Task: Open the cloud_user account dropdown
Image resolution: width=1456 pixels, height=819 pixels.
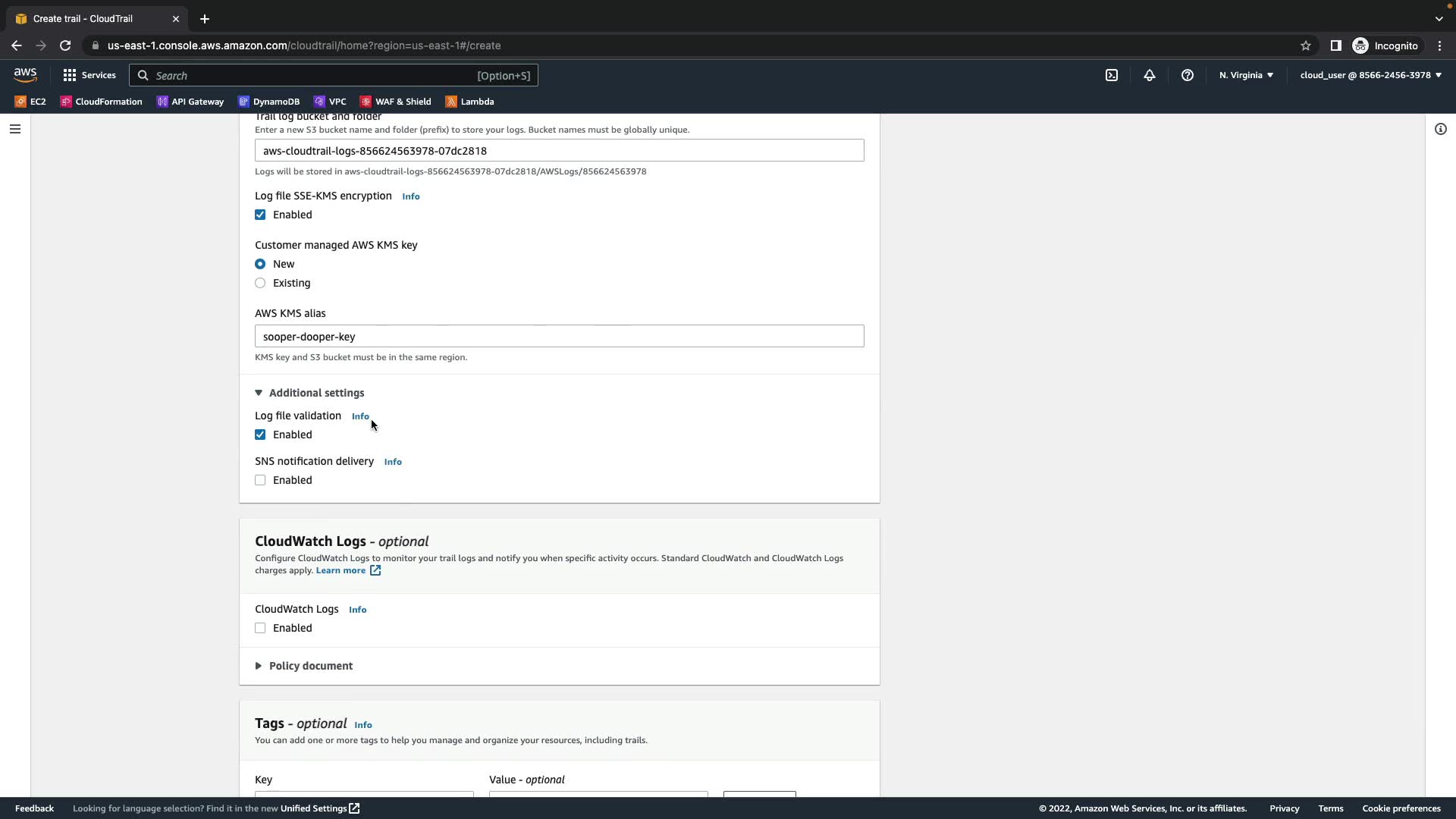Action: (1370, 75)
